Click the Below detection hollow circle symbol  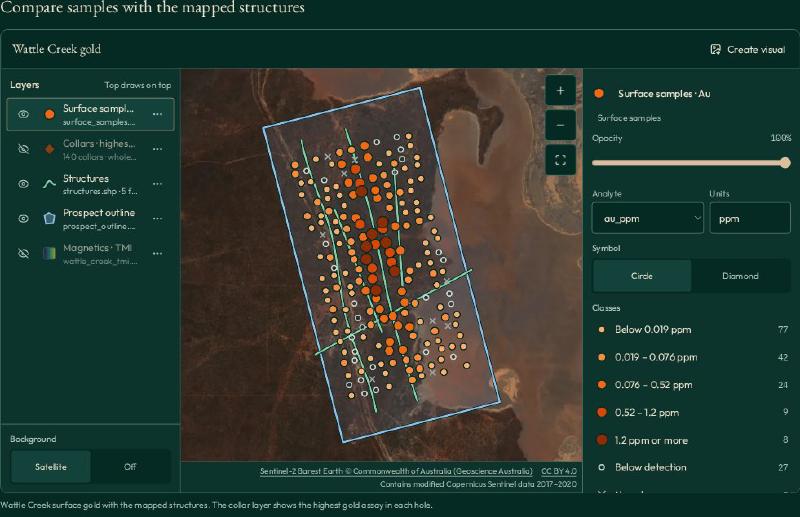[602, 467]
